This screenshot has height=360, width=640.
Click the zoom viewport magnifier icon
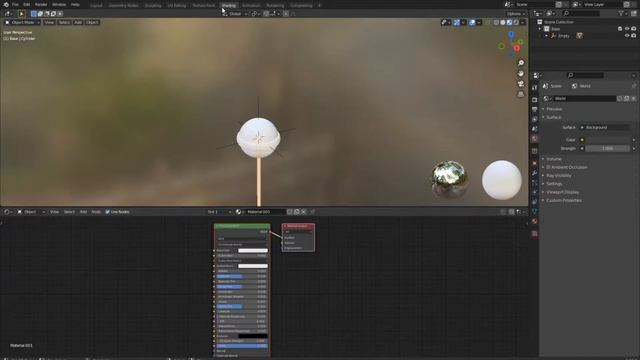(521, 63)
